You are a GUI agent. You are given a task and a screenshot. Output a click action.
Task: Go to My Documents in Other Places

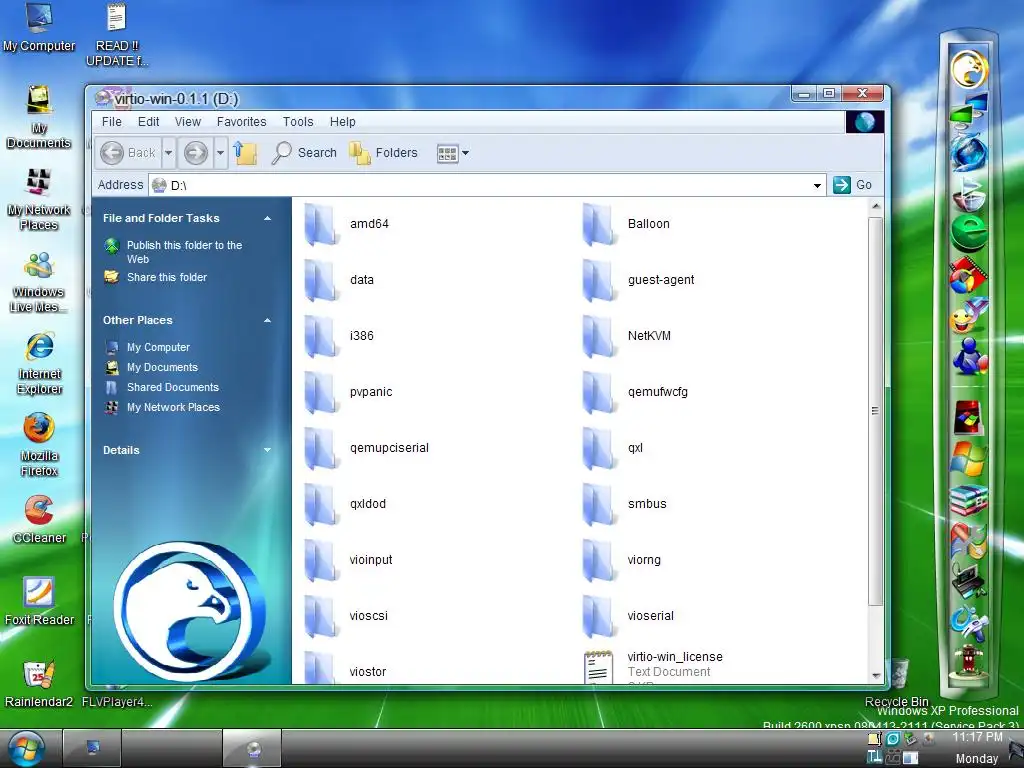pos(162,368)
